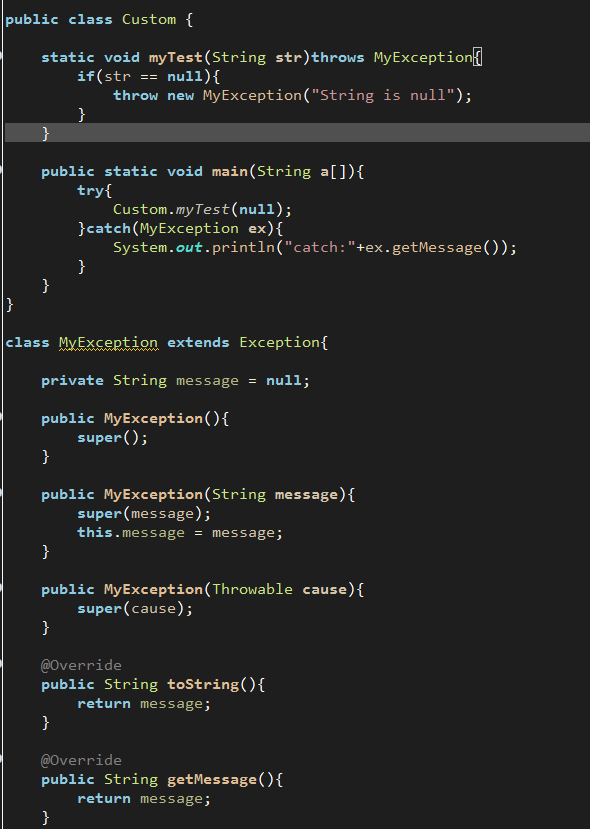Click 'cause' parameter name in constructor signature
This screenshot has width=590, height=829.
[324, 589]
